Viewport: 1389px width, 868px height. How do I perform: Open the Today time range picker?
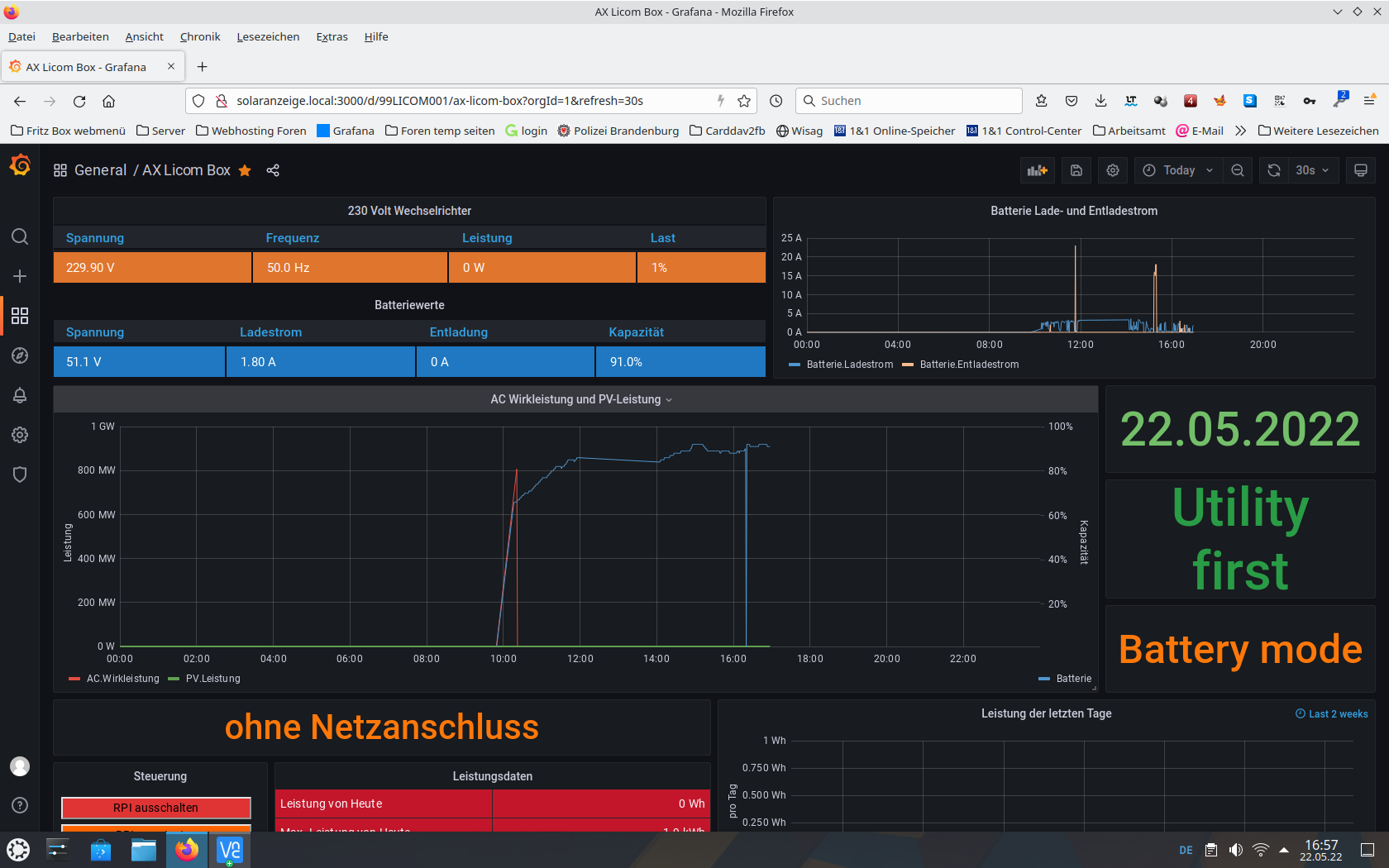pos(1178,170)
